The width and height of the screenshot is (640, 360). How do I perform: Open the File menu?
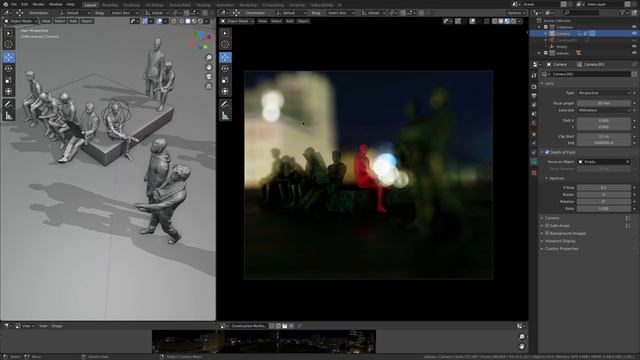[x=14, y=4]
